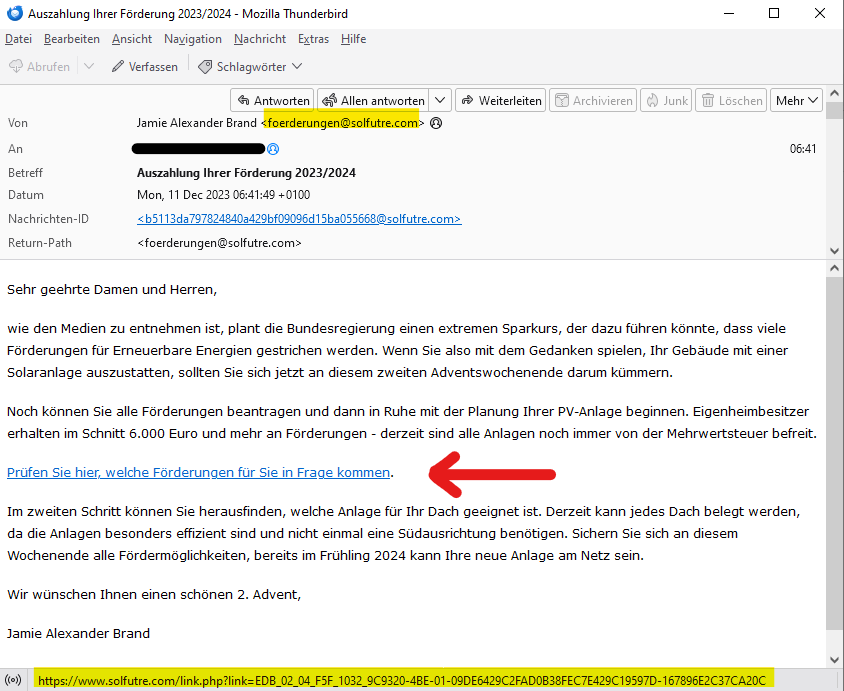Open the Extras menu
This screenshot has height=691, width=844.
[313, 39]
